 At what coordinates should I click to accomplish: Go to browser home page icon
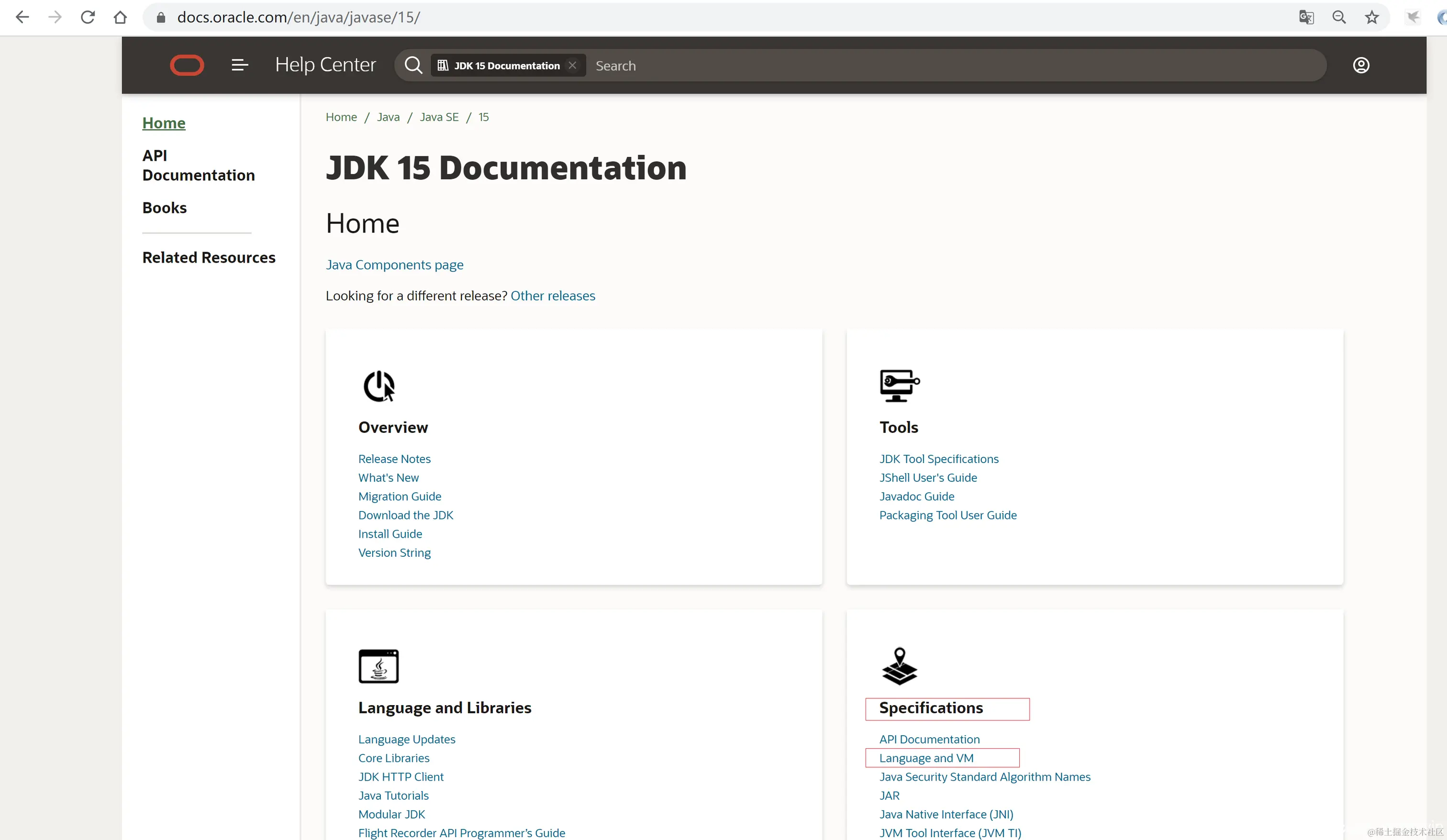pyautogui.click(x=120, y=17)
